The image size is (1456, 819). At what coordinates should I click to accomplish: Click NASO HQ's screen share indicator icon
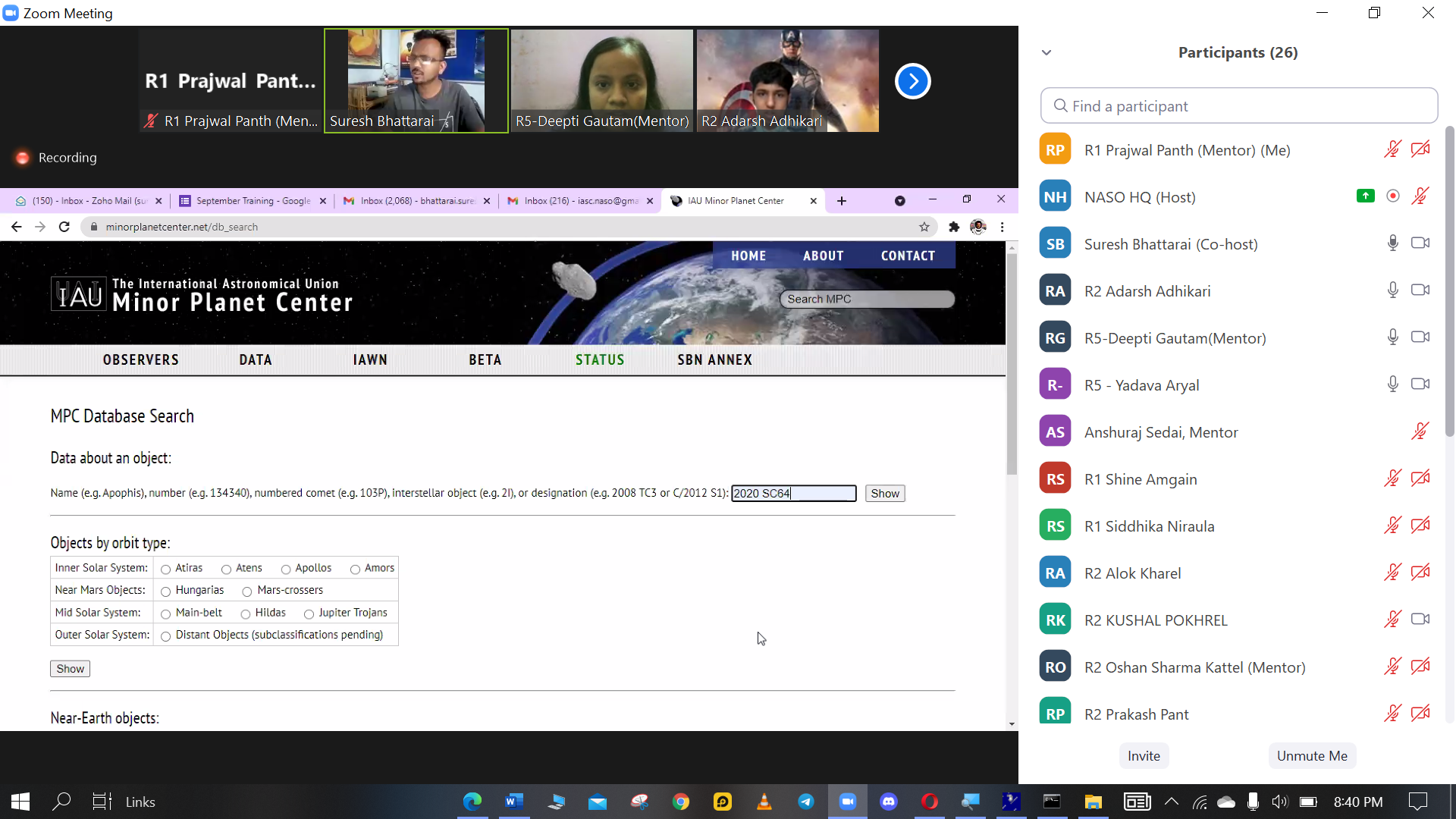pos(1365,196)
